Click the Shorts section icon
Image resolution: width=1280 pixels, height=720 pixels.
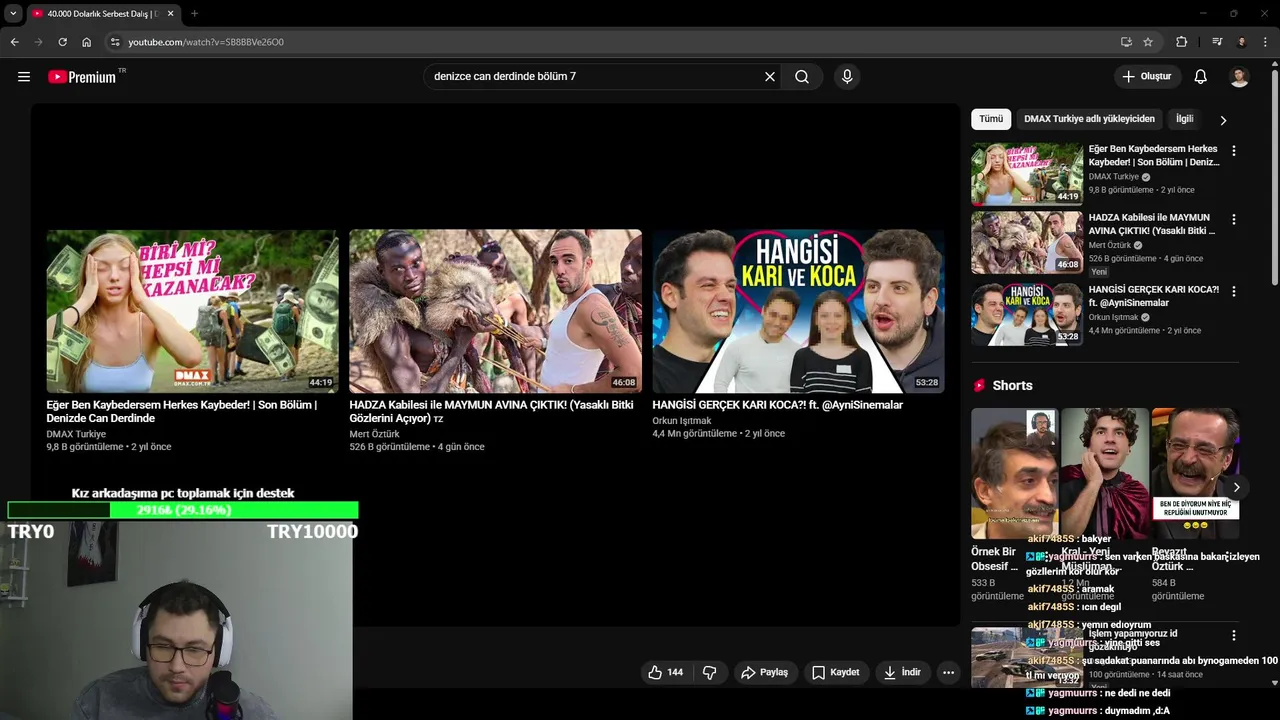point(979,385)
